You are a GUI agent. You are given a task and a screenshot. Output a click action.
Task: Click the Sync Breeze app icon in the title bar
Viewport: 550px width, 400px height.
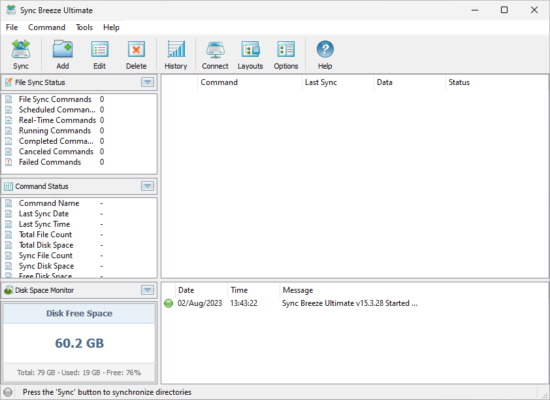[11, 10]
